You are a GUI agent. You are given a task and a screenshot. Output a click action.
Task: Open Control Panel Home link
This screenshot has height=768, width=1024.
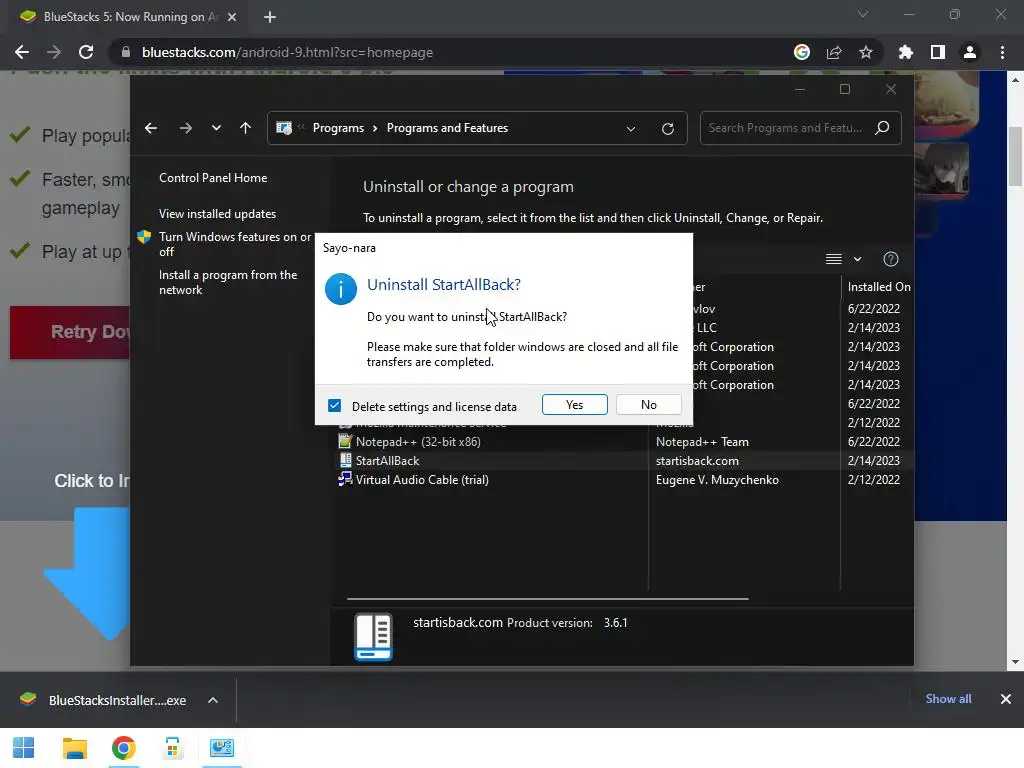click(213, 178)
